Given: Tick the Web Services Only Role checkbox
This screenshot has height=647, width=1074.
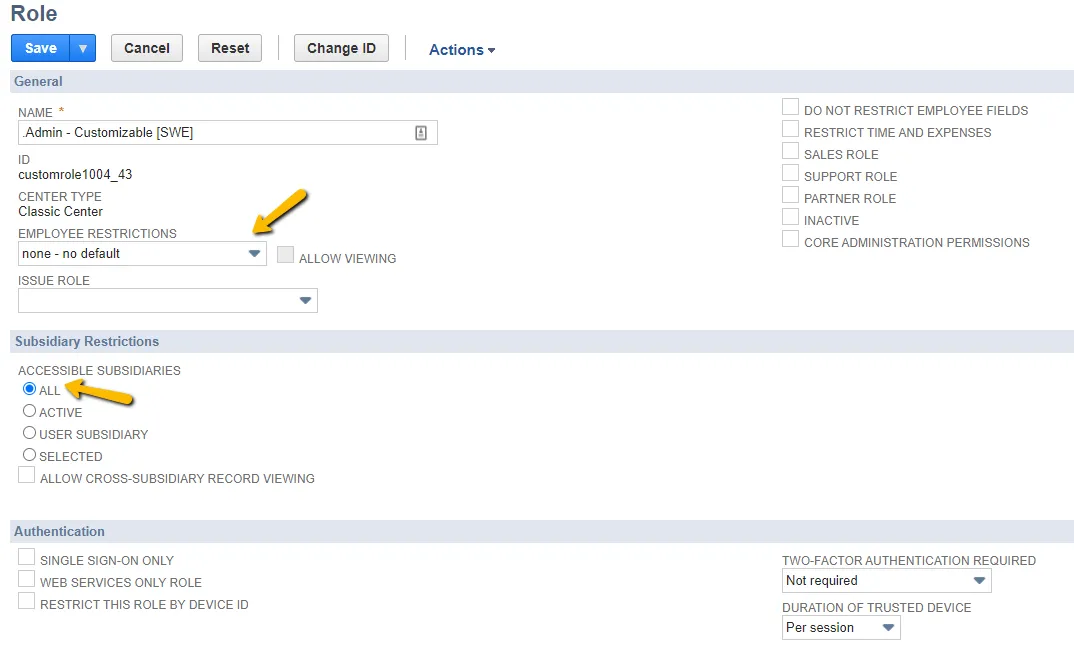Looking at the screenshot, I should [x=27, y=579].
